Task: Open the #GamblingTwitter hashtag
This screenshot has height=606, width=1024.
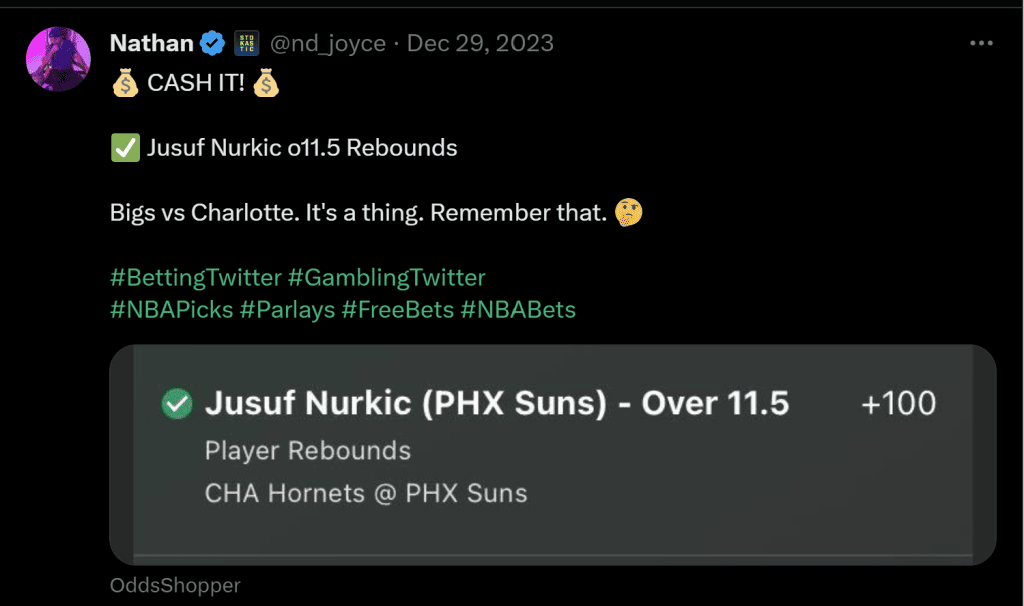Action: [387, 278]
